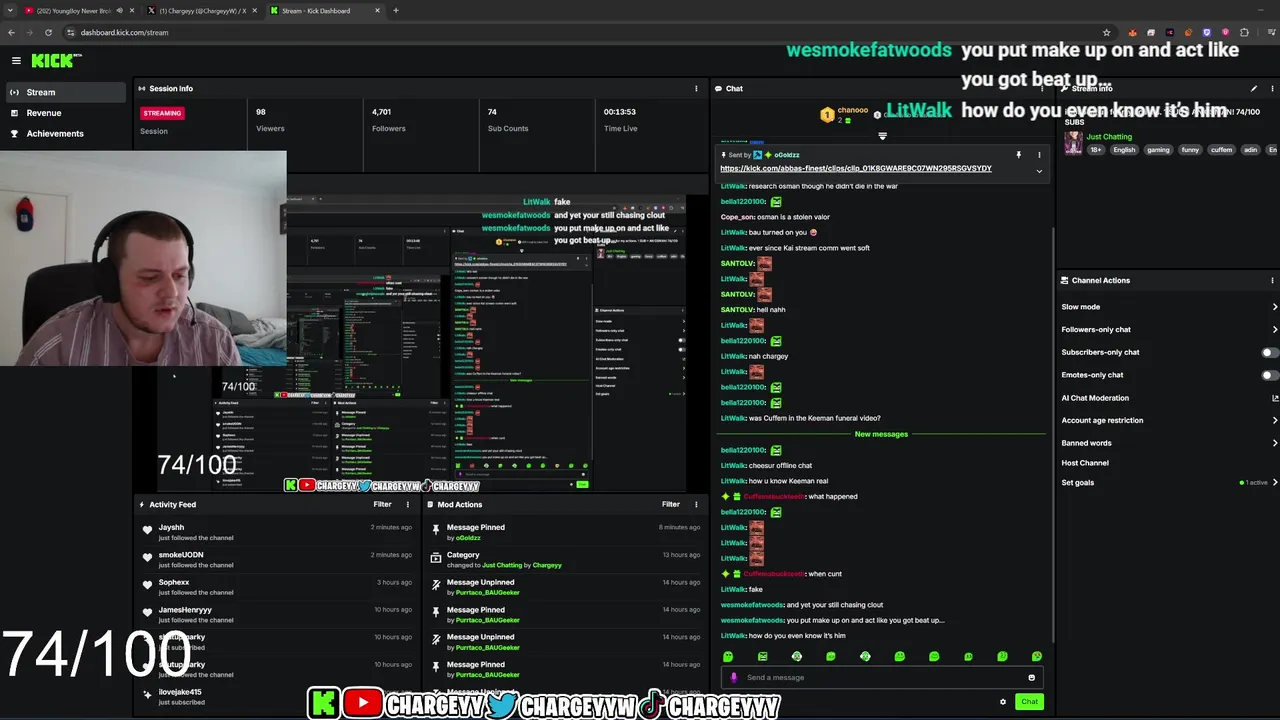Image resolution: width=1280 pixels, height=720 pixels.
Task: Click the Just Chatting category link
Action: click(1109, 137)
